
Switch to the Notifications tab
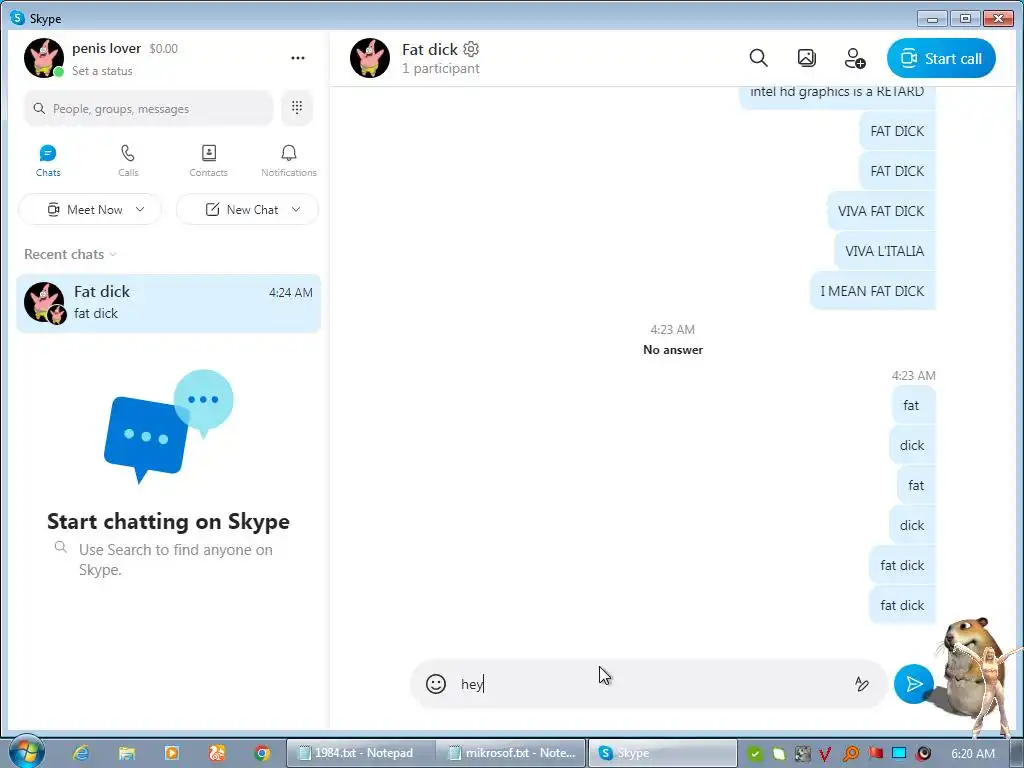(289, 161)
